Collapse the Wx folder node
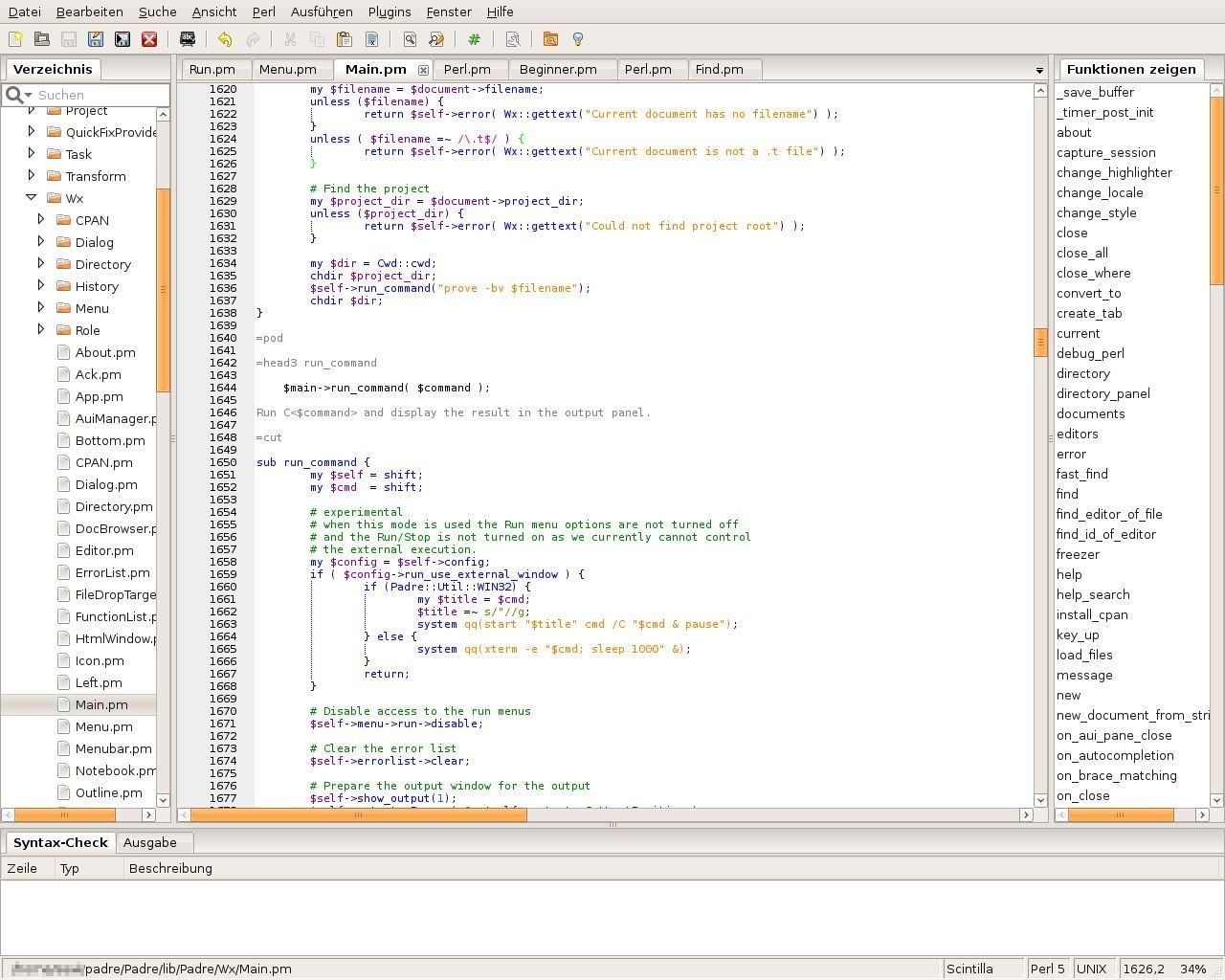1225x980 pixels. [31, 197]
